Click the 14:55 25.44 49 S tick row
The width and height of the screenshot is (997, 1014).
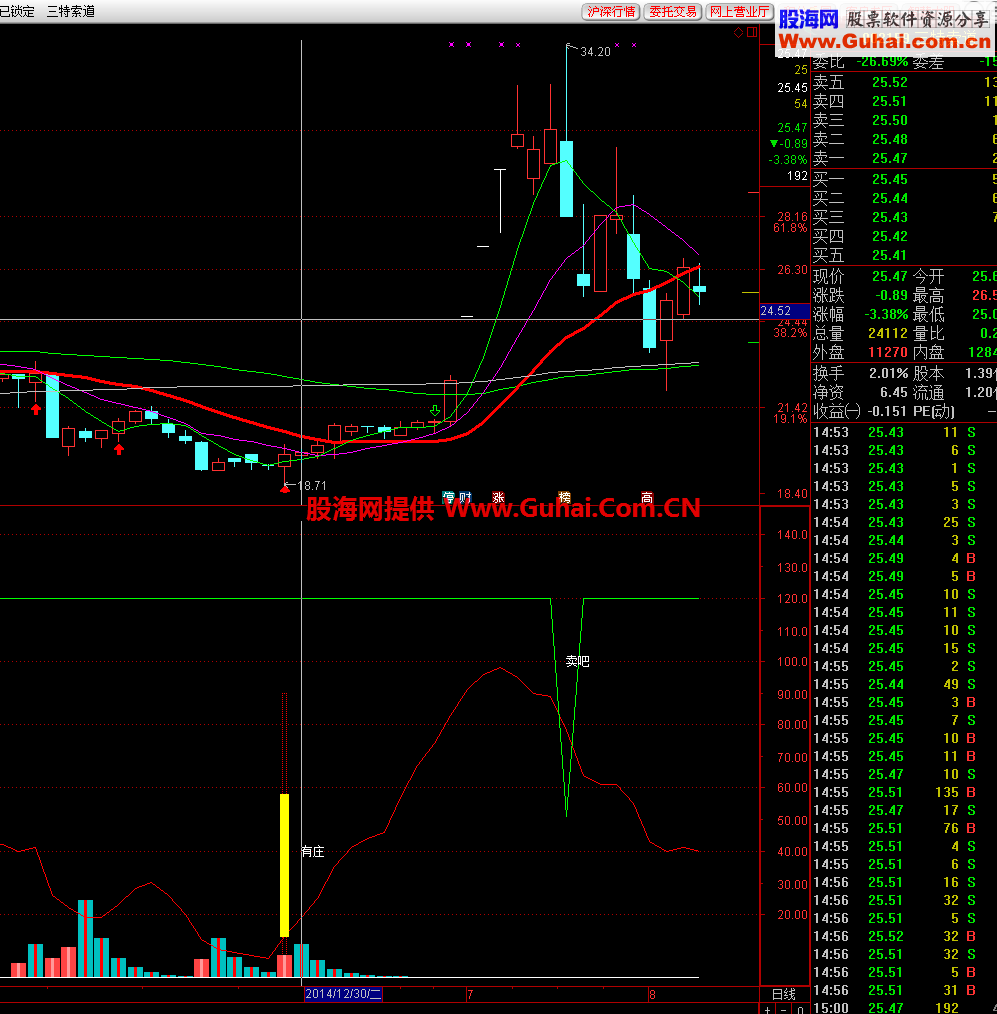click(x=904, y=684)
